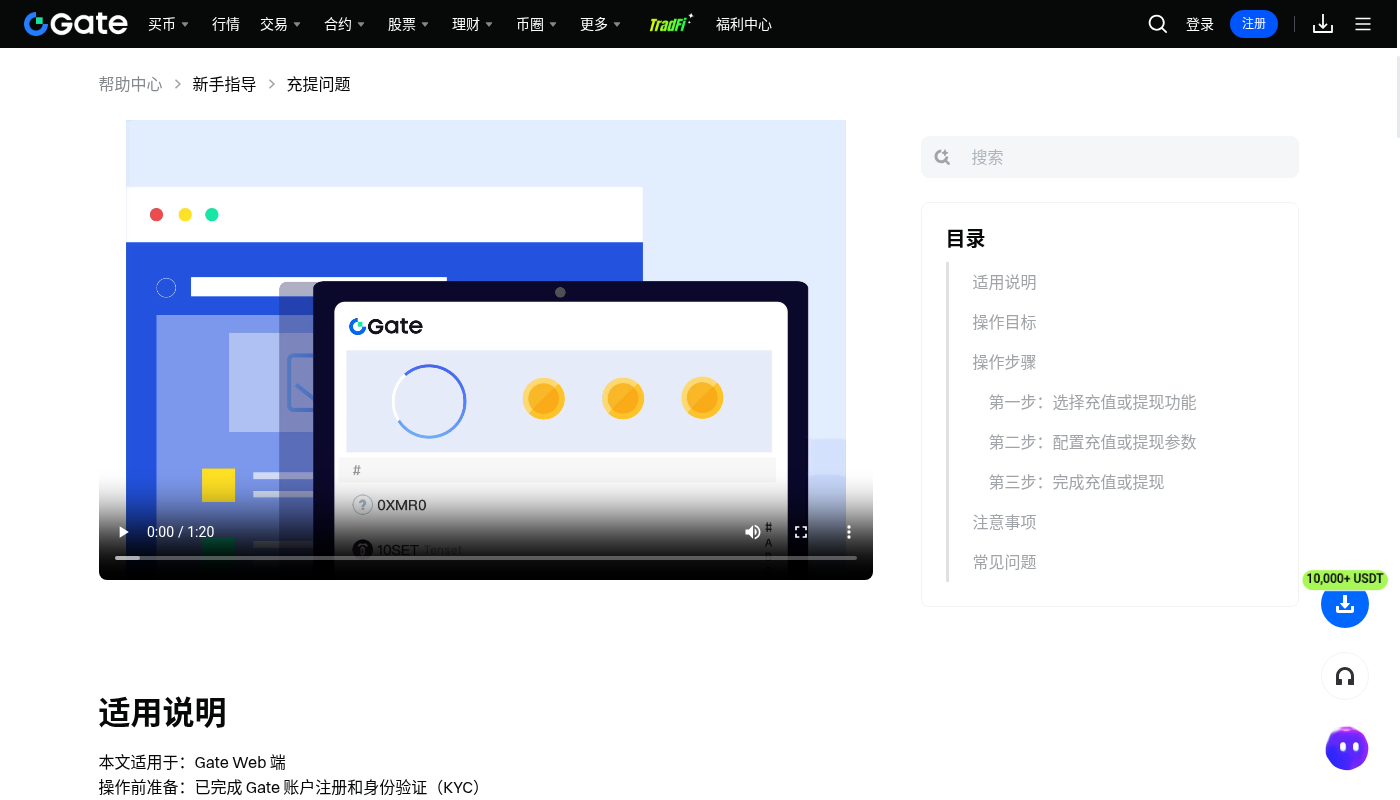Expand the 更多 dropdown menu
The image size is (1400, 800).
[600, 24]
